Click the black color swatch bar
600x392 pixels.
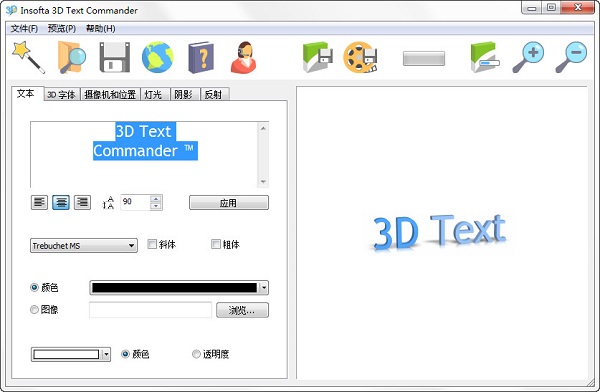click(x=174, y=288)
